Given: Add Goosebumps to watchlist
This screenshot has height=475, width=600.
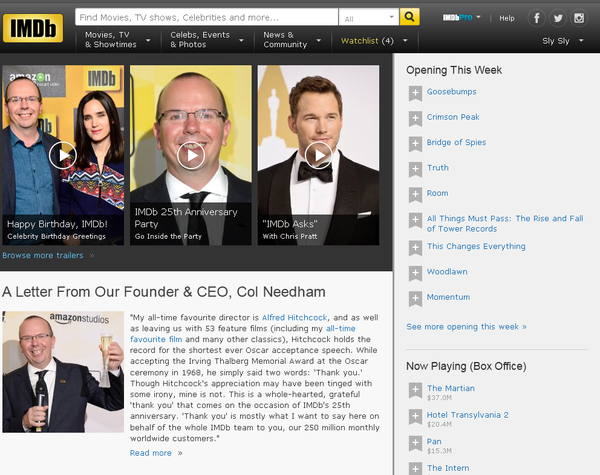Looking at the screenshot, I should tap(415, 93).
